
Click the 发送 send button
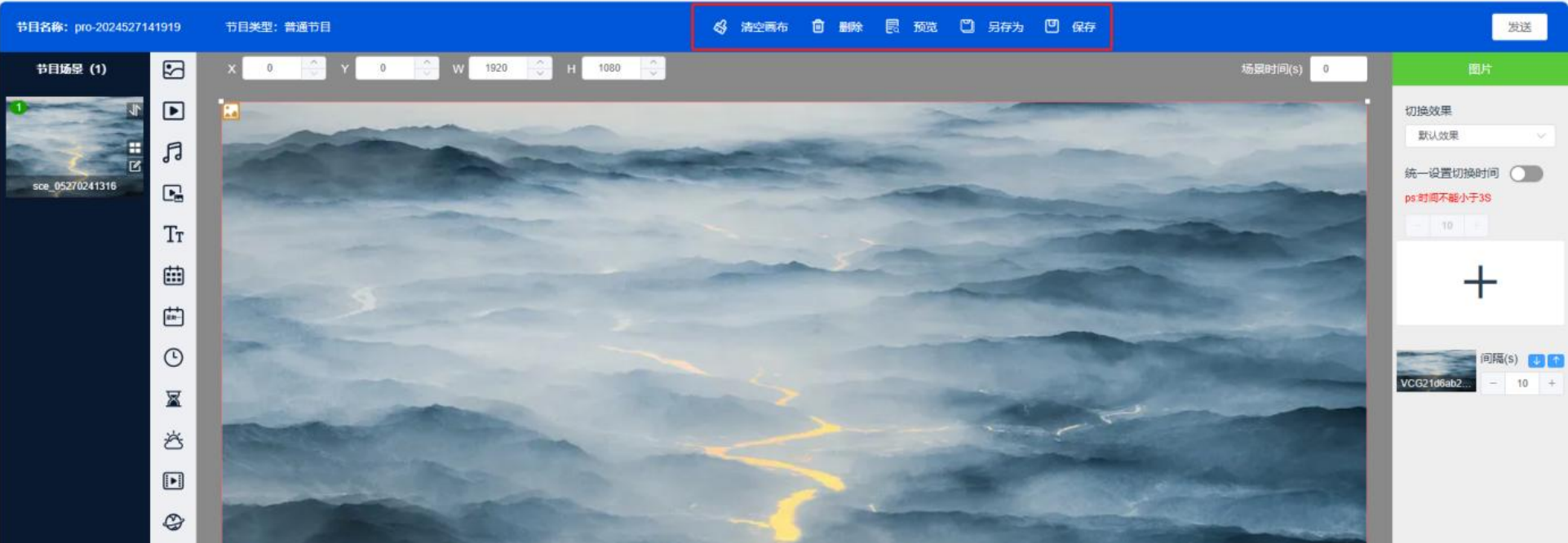(x=1518, y=27)
